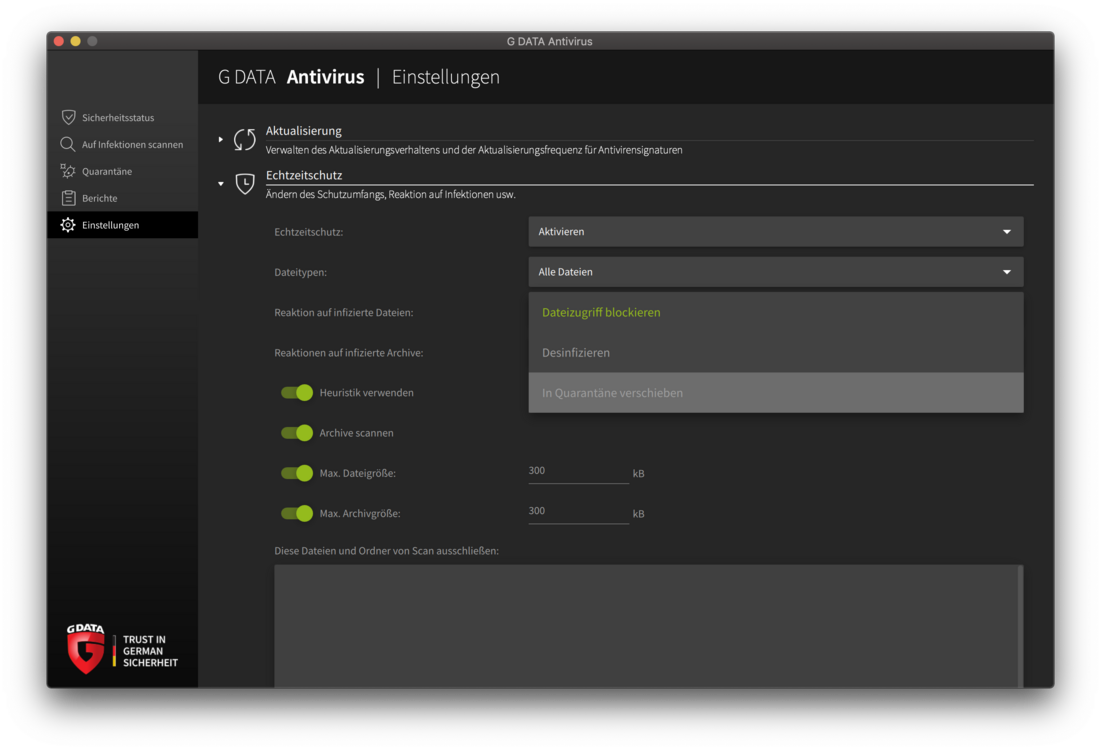Click the Aktualisierung refresh arrows icon

[x=244, y=139]
